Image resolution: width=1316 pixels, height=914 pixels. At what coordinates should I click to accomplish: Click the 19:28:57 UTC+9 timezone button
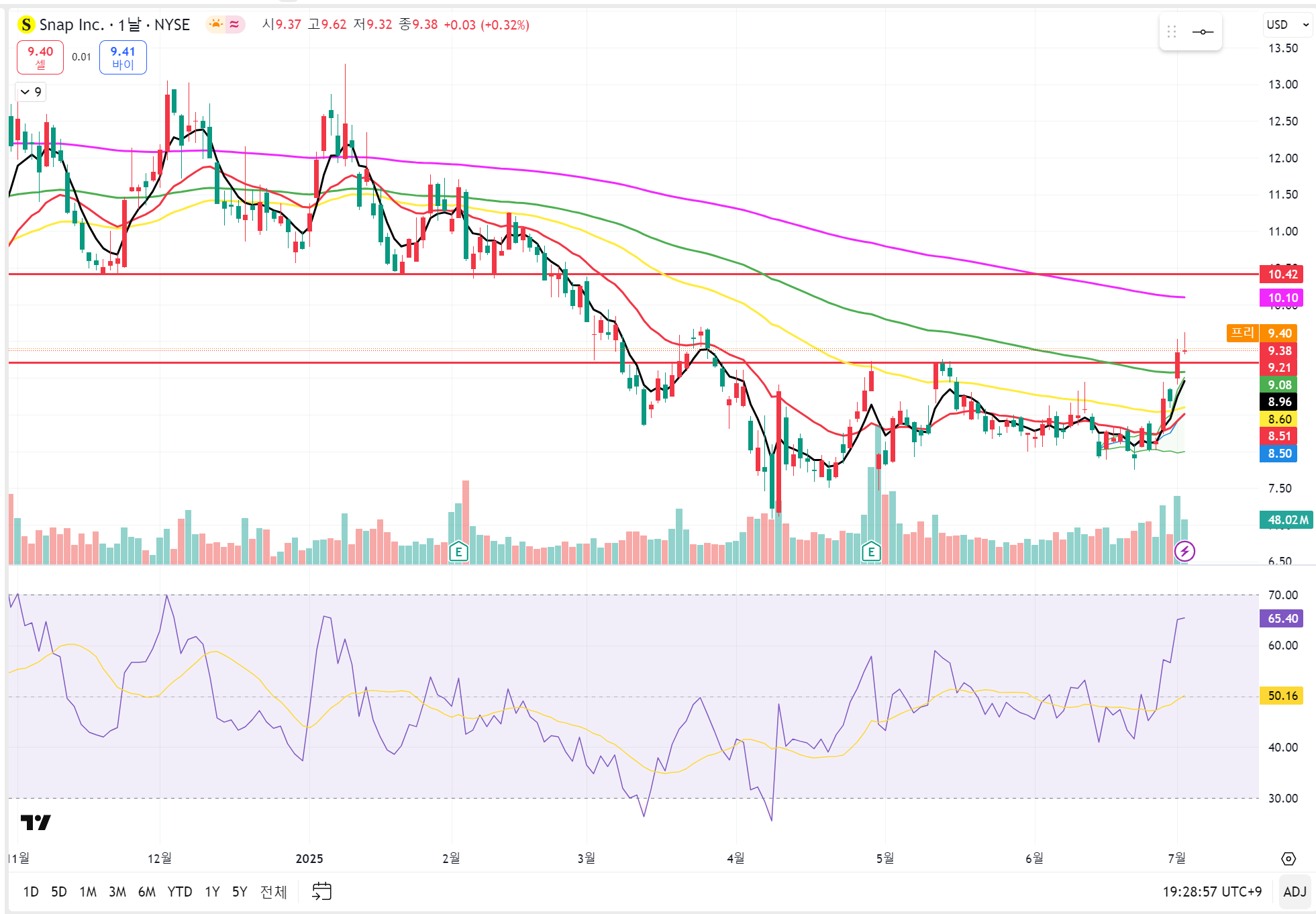(1212, 892)
